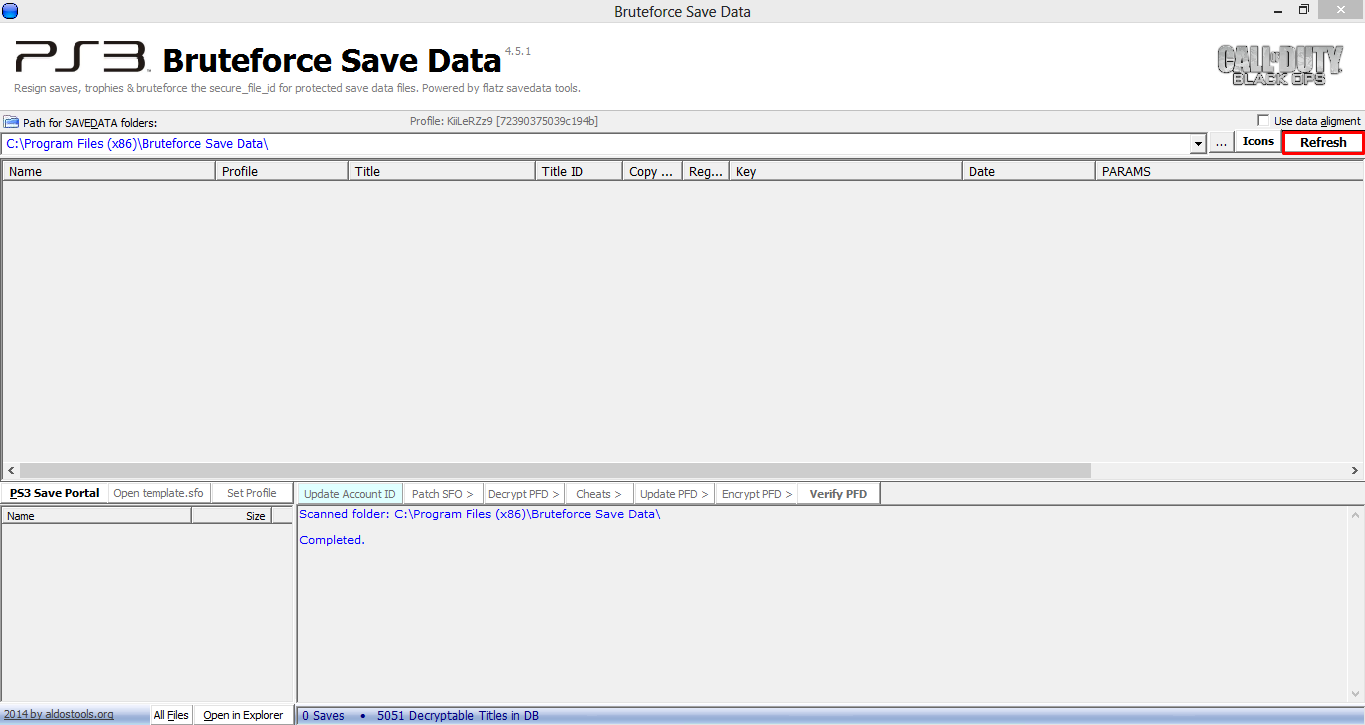Click the folder icon beside Path for SAVEDATA
The height and width of the screenshot is (725, 1365).
coord(11,122)
